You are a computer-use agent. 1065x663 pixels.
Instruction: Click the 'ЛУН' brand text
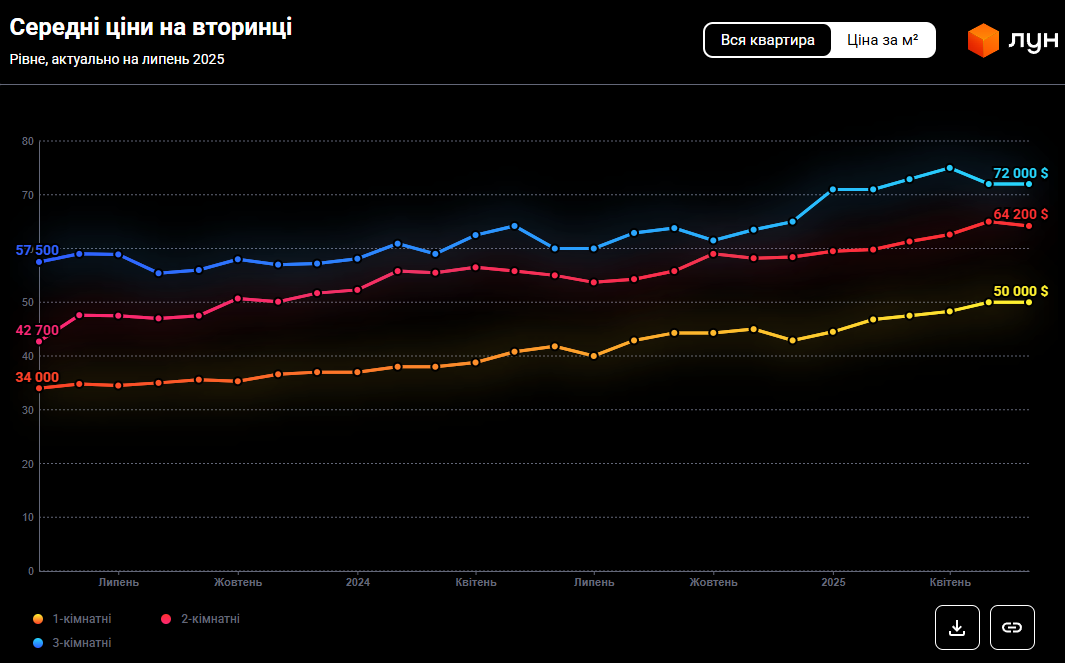click(x=1033, y=40)
